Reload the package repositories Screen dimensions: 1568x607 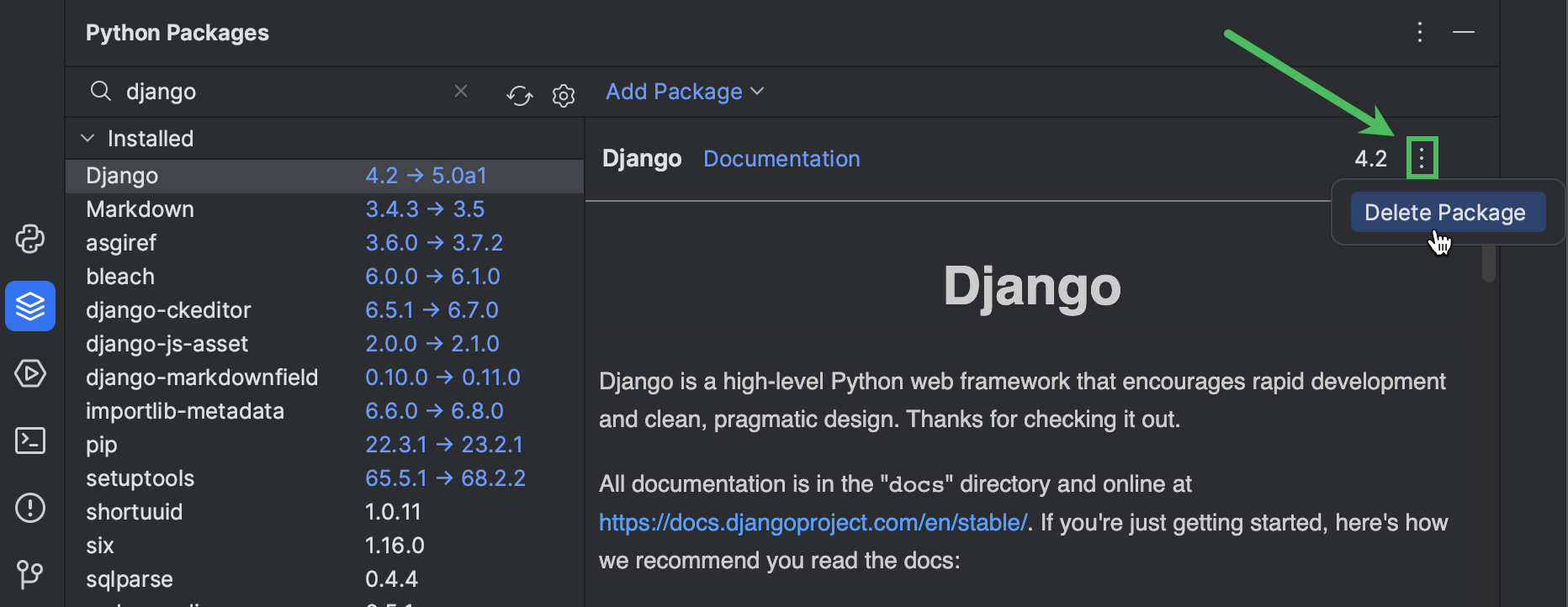(520, 95)
